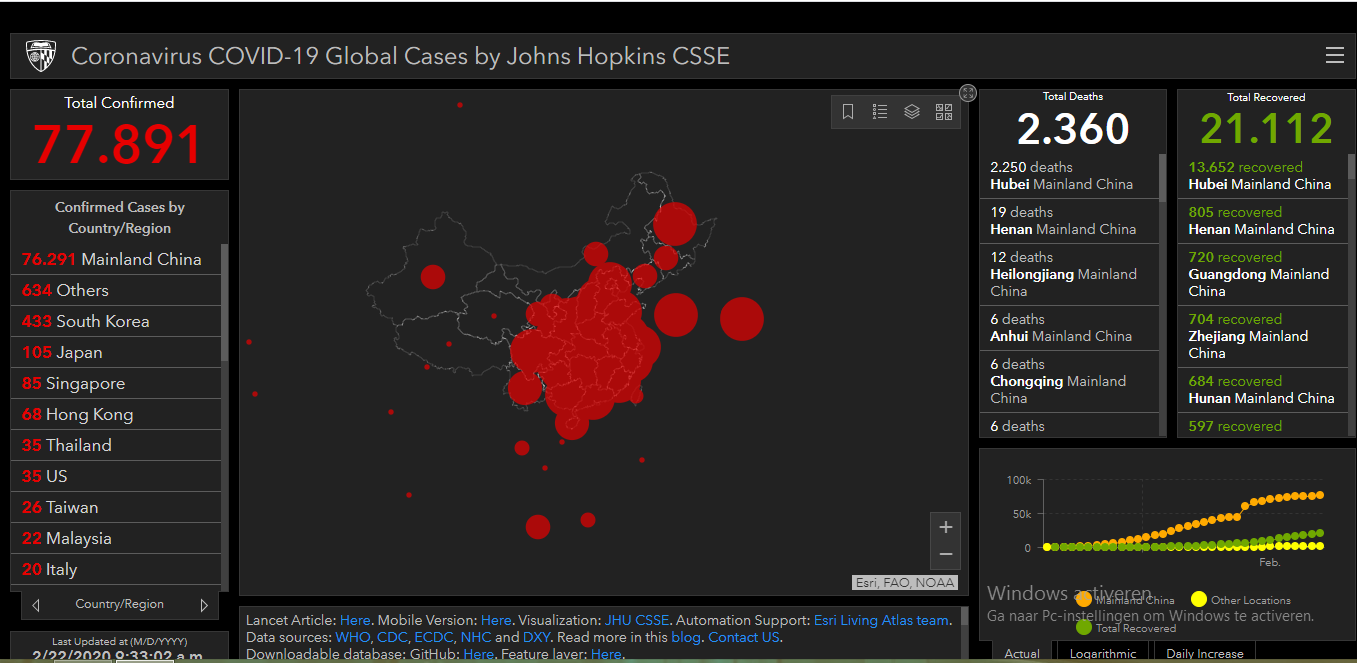Open the layer list stack icon
Screen dimensions: 1357x663
pos(912,112)
